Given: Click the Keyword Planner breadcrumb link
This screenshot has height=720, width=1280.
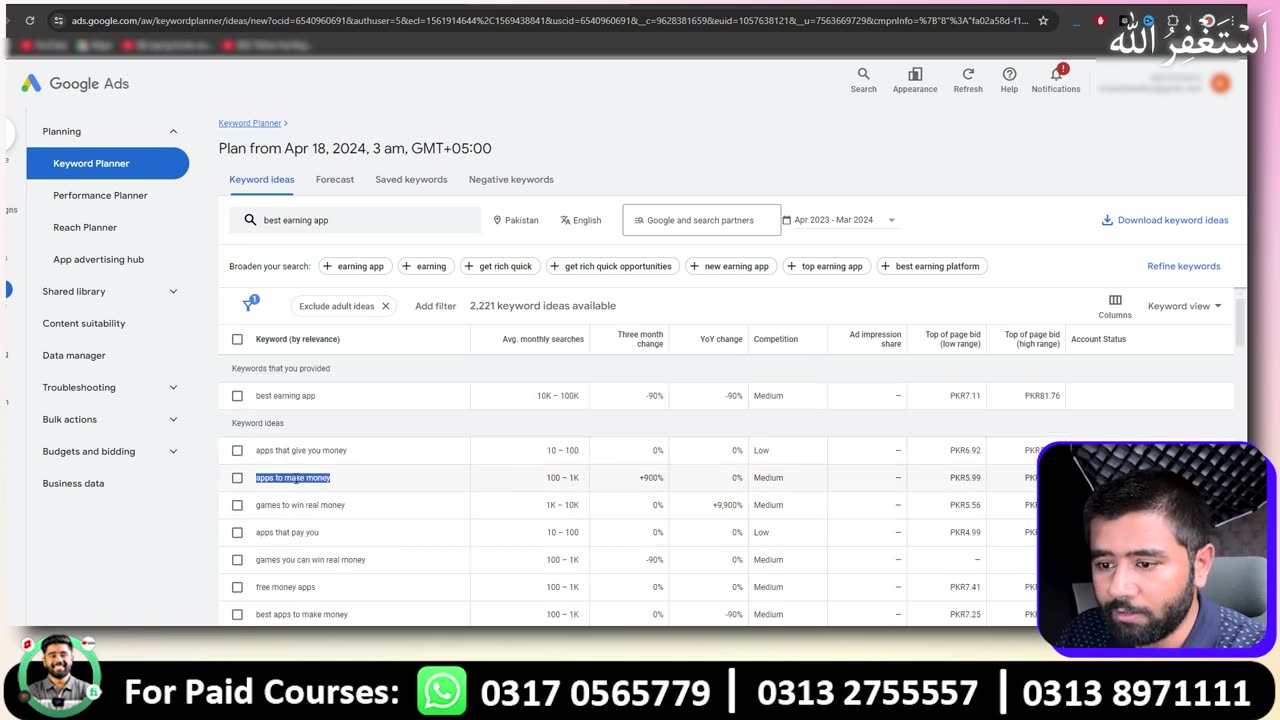Looking at the screenshot, I should pos(250,123).
